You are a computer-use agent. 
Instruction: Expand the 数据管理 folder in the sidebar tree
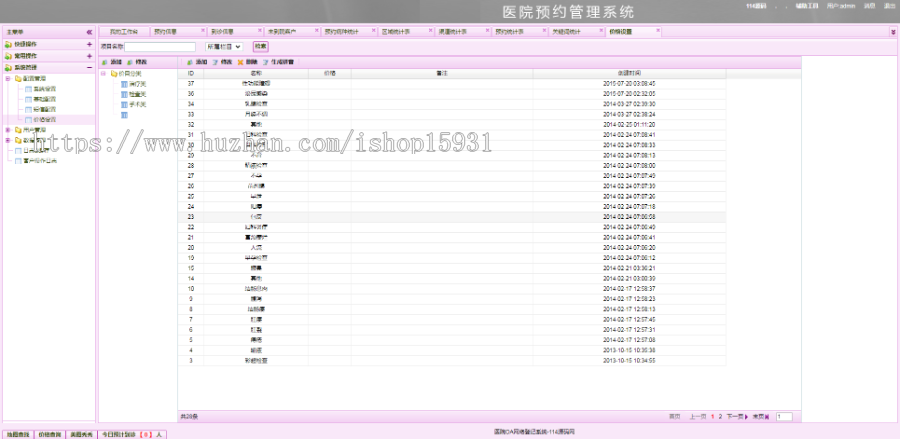pyautogui.click(x=8, y=140)
